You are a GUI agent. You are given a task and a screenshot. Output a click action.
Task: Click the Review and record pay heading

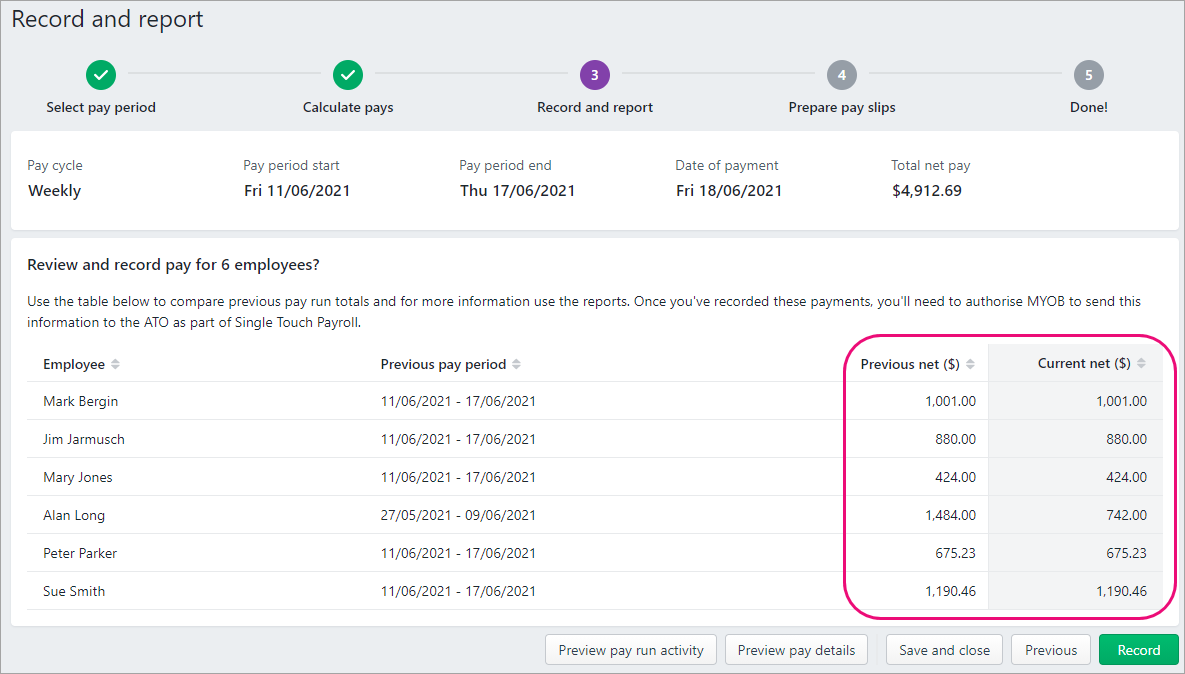point(173,265)
